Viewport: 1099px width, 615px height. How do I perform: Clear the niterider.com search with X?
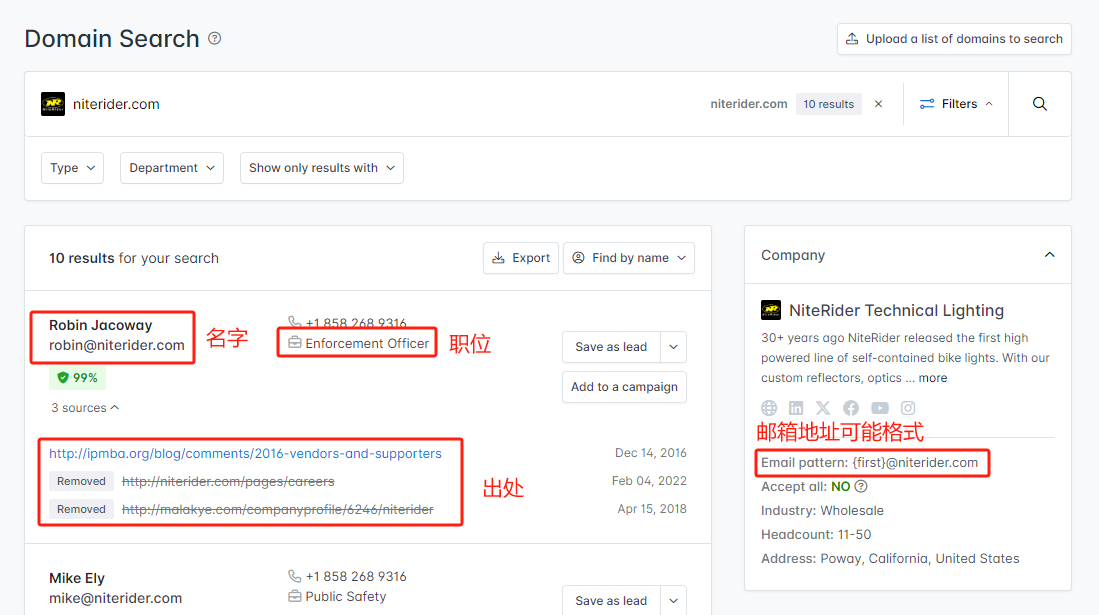(878, 104)
